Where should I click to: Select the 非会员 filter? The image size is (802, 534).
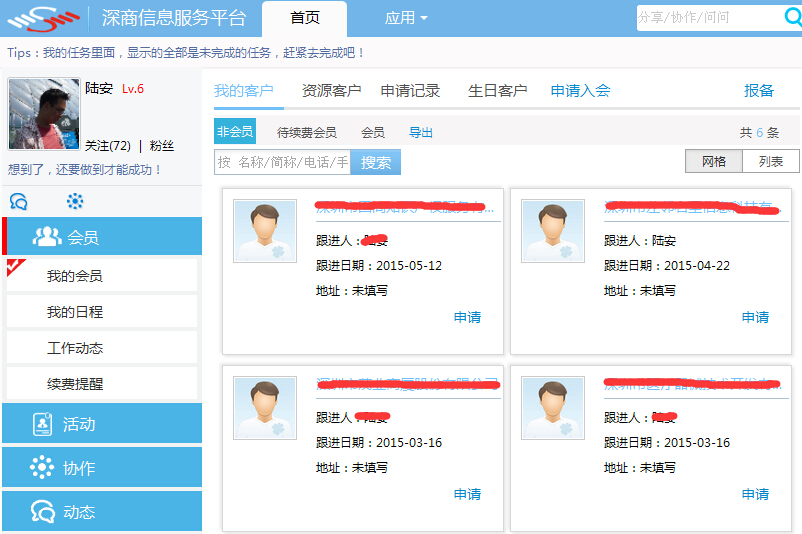[x=235, y=132]
